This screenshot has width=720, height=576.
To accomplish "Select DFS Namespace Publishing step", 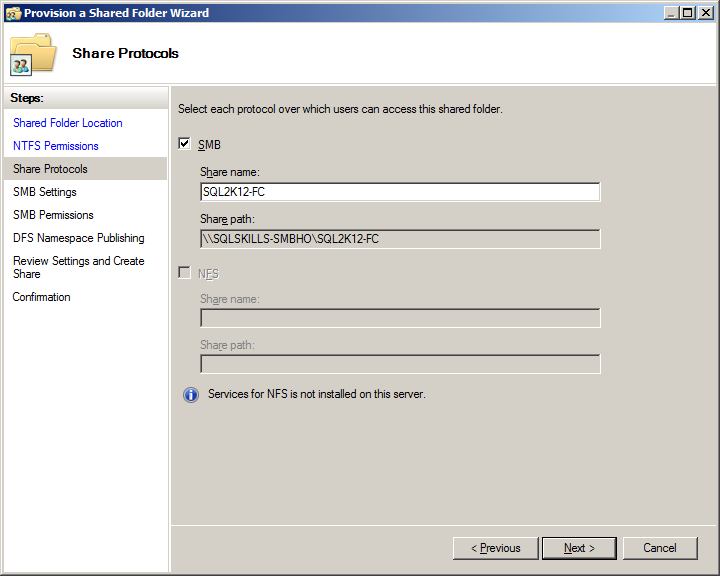I will pos(79,238).
